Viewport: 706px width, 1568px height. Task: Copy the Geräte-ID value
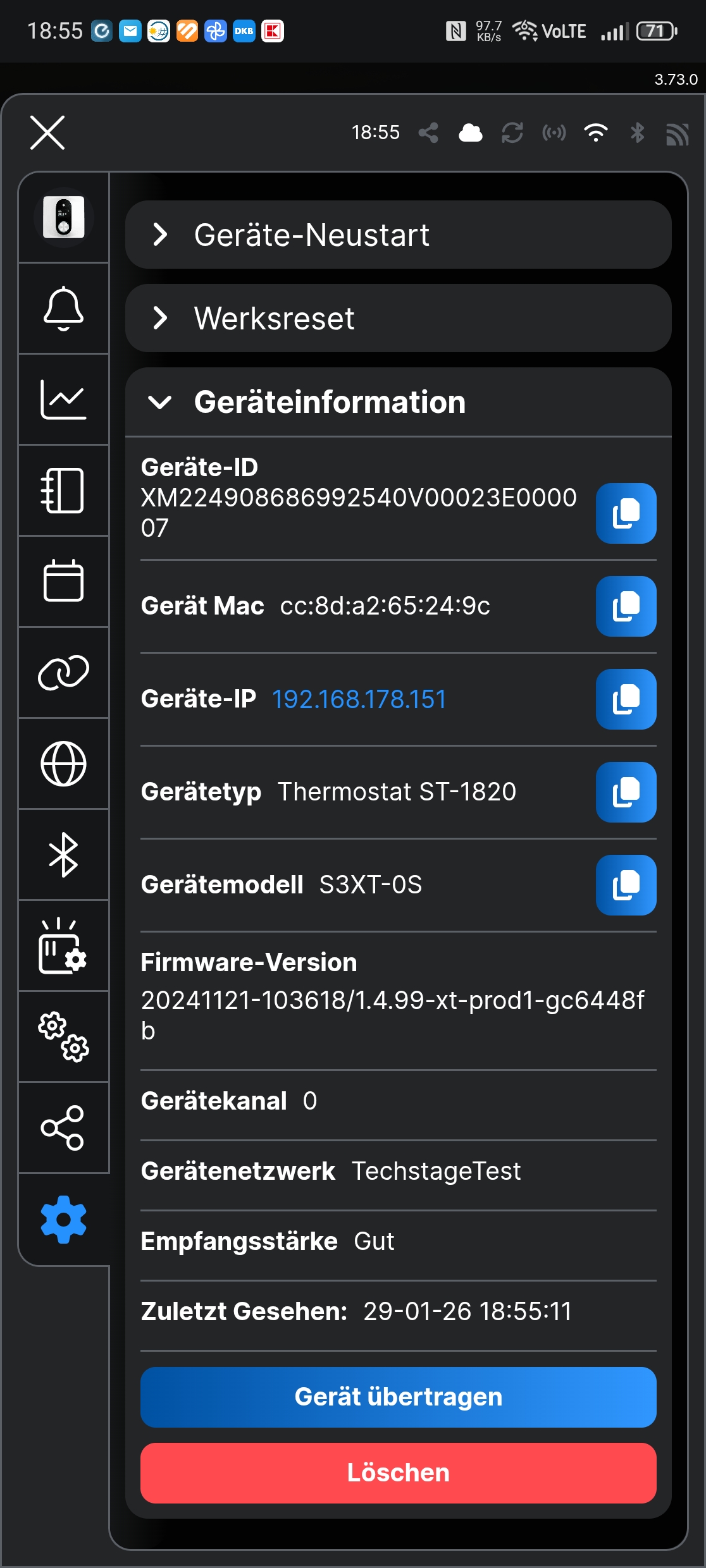tap(626, 513)
